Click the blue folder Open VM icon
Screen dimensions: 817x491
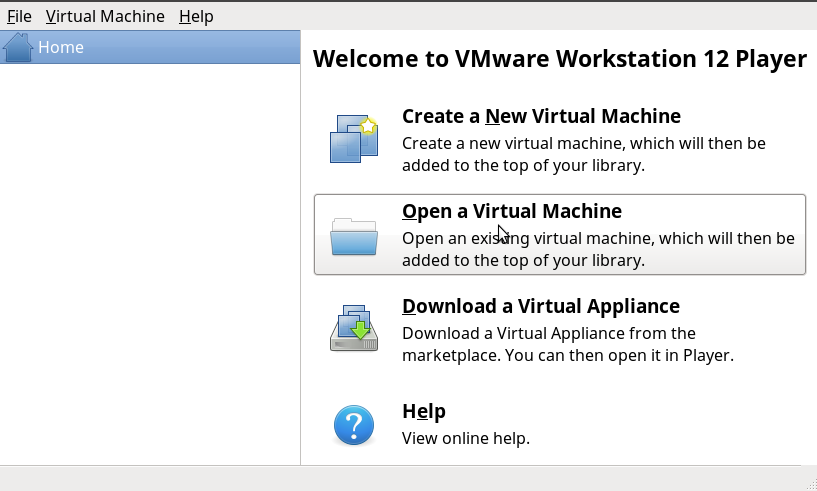354,237
